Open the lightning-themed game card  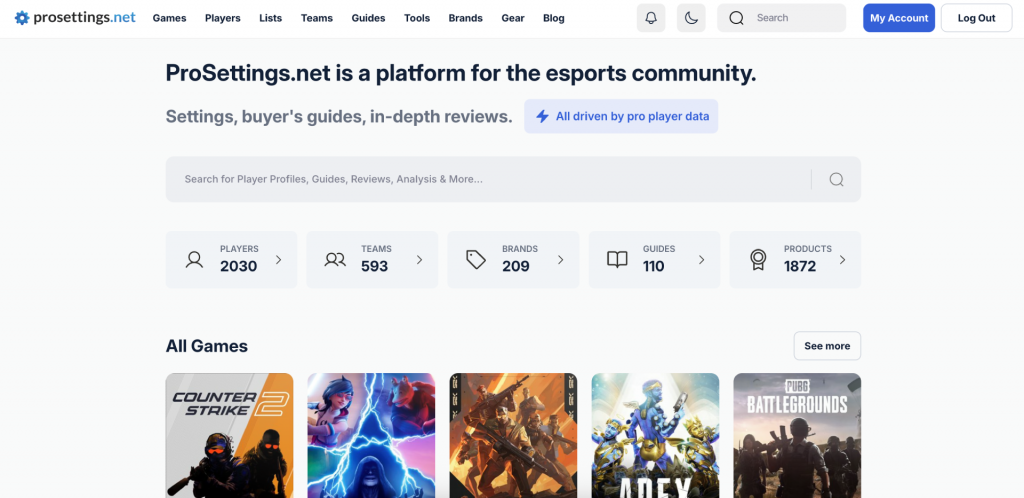371,435
